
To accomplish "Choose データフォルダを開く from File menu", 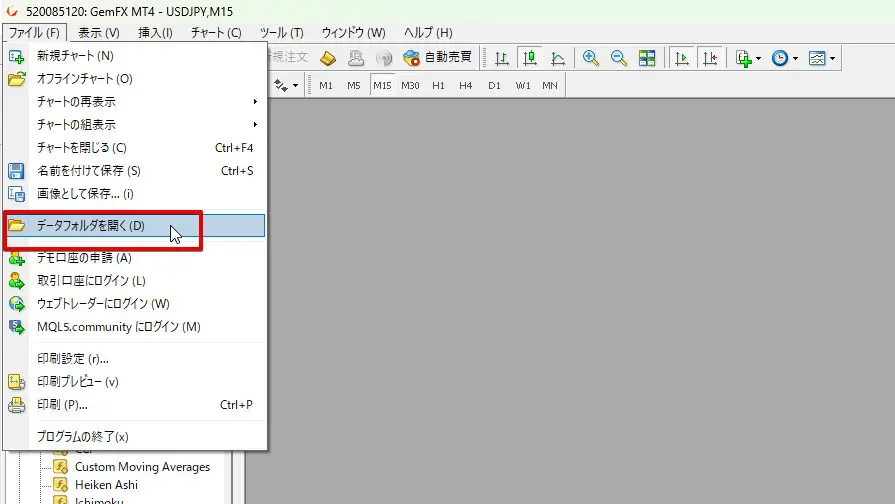I will click(x=91, y=226).
